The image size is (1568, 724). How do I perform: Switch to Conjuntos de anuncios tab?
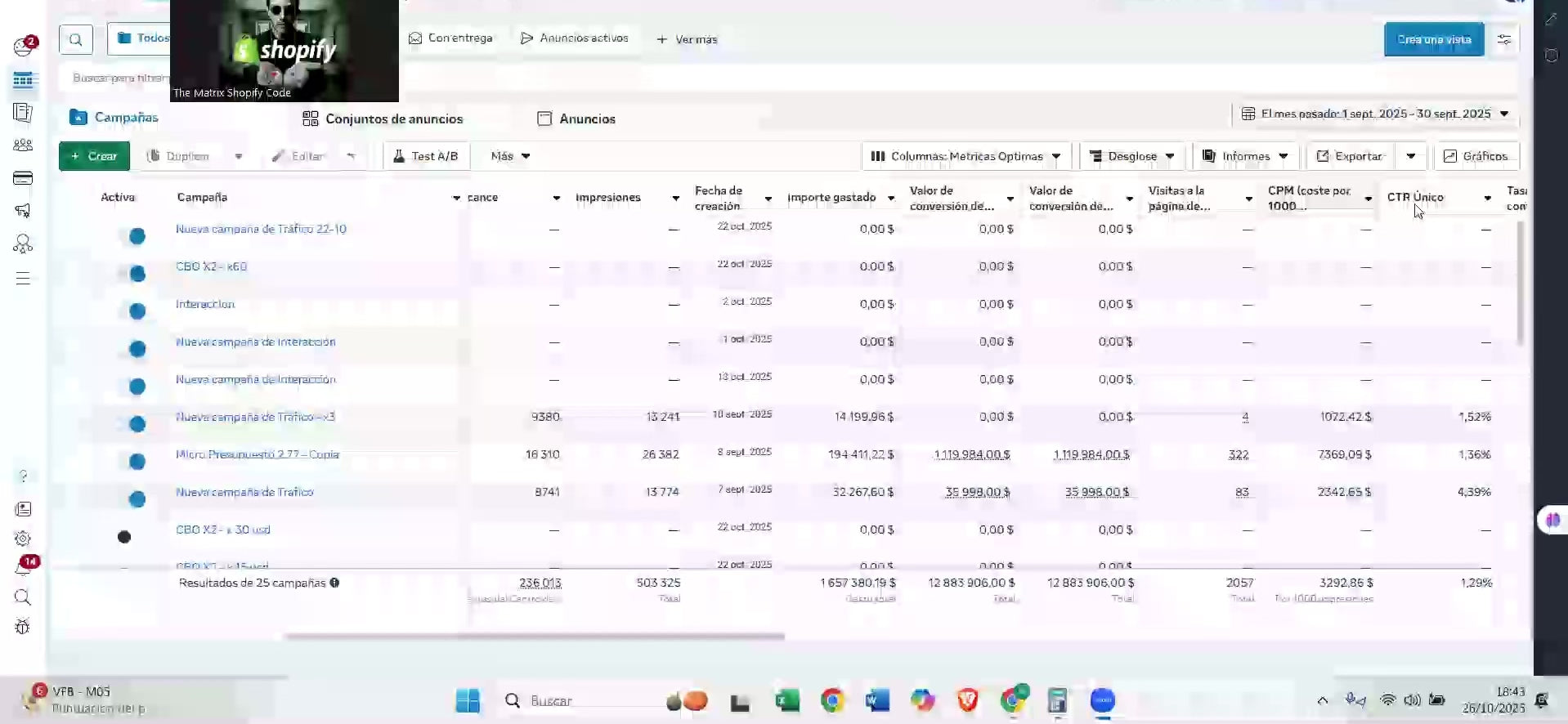click(383, 119)
